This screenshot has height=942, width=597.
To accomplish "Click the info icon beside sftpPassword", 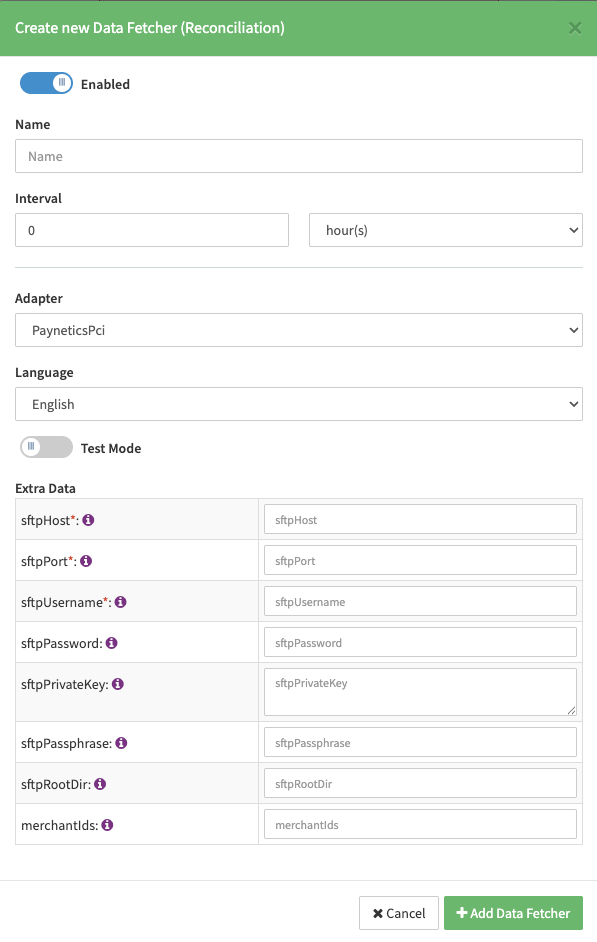I will (x=112, y=643).
